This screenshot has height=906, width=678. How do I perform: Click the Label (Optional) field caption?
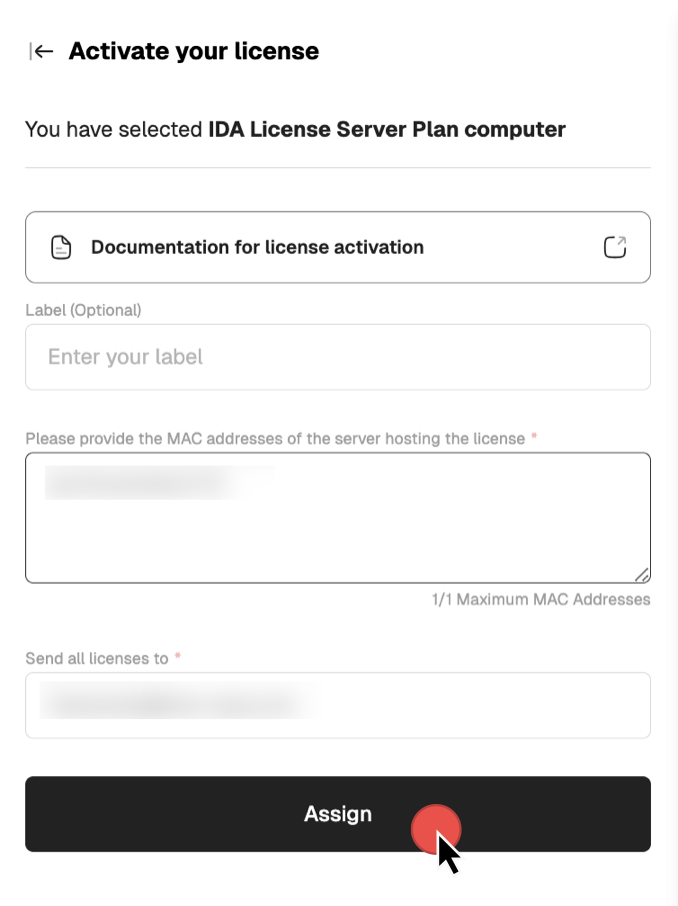pyautogui.click(x=83, y=310)
